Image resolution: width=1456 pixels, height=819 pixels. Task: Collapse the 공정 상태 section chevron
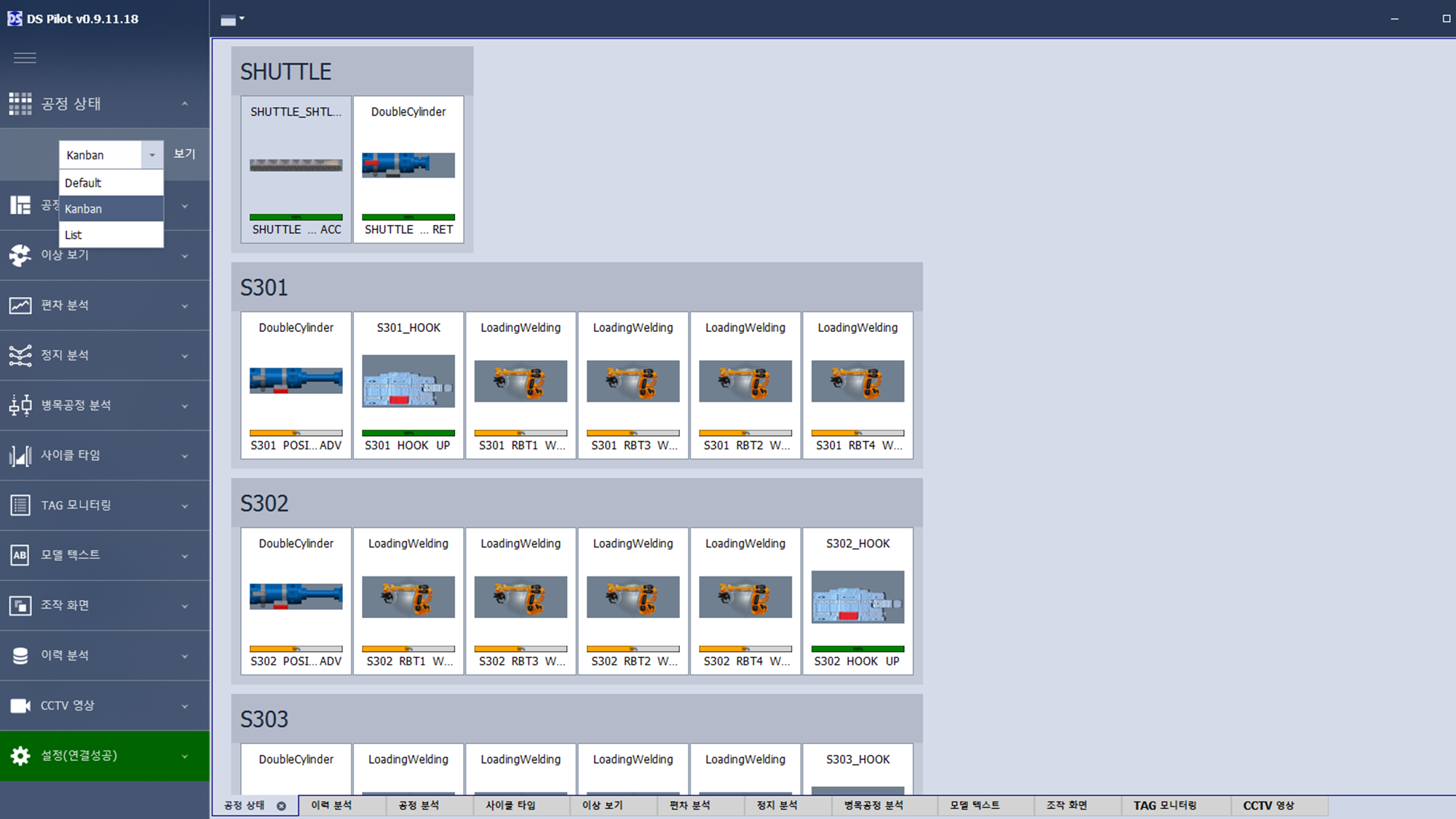(185, 104)
